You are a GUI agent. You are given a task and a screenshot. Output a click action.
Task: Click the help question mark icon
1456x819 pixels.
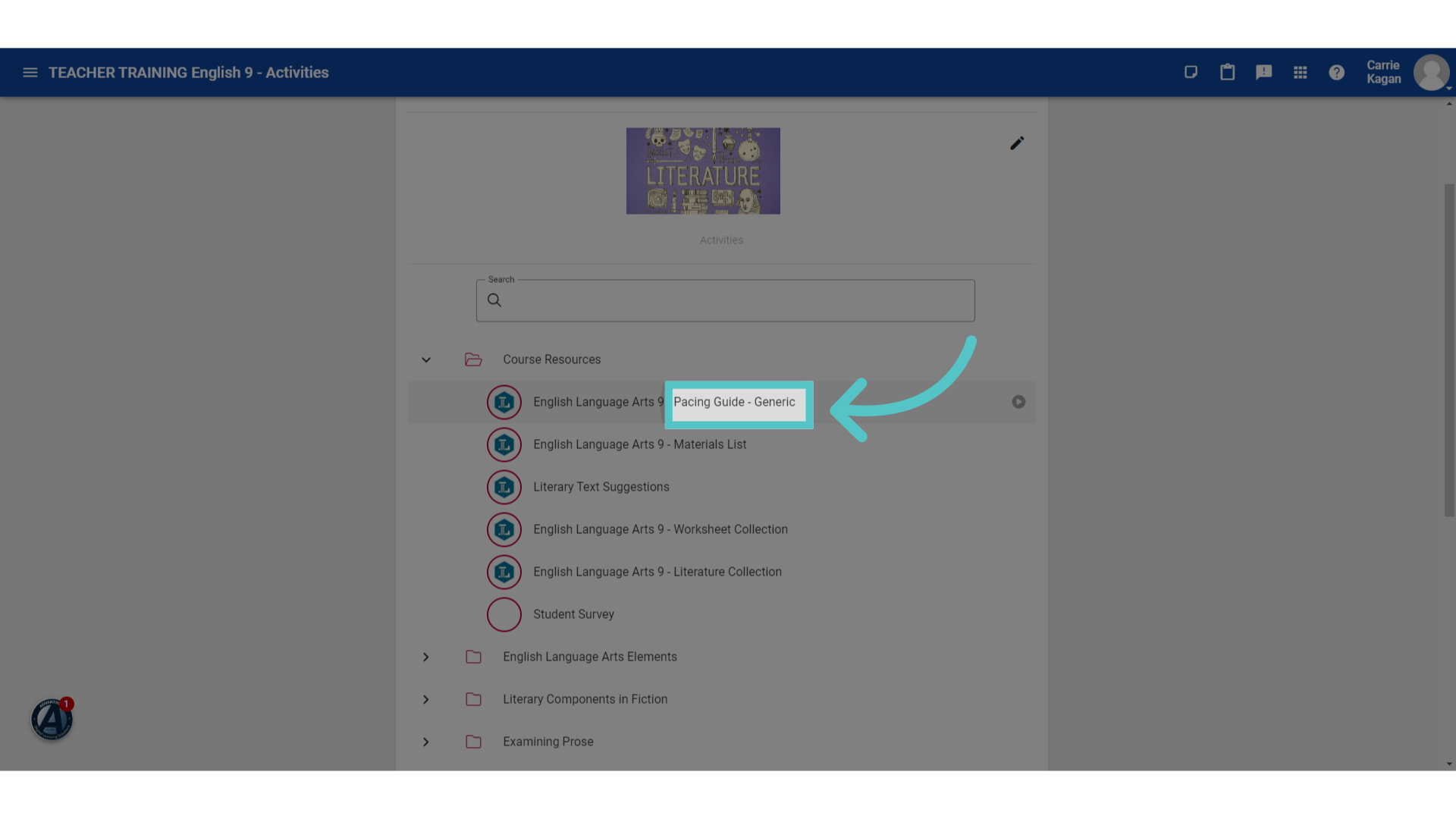(1336, 73)
